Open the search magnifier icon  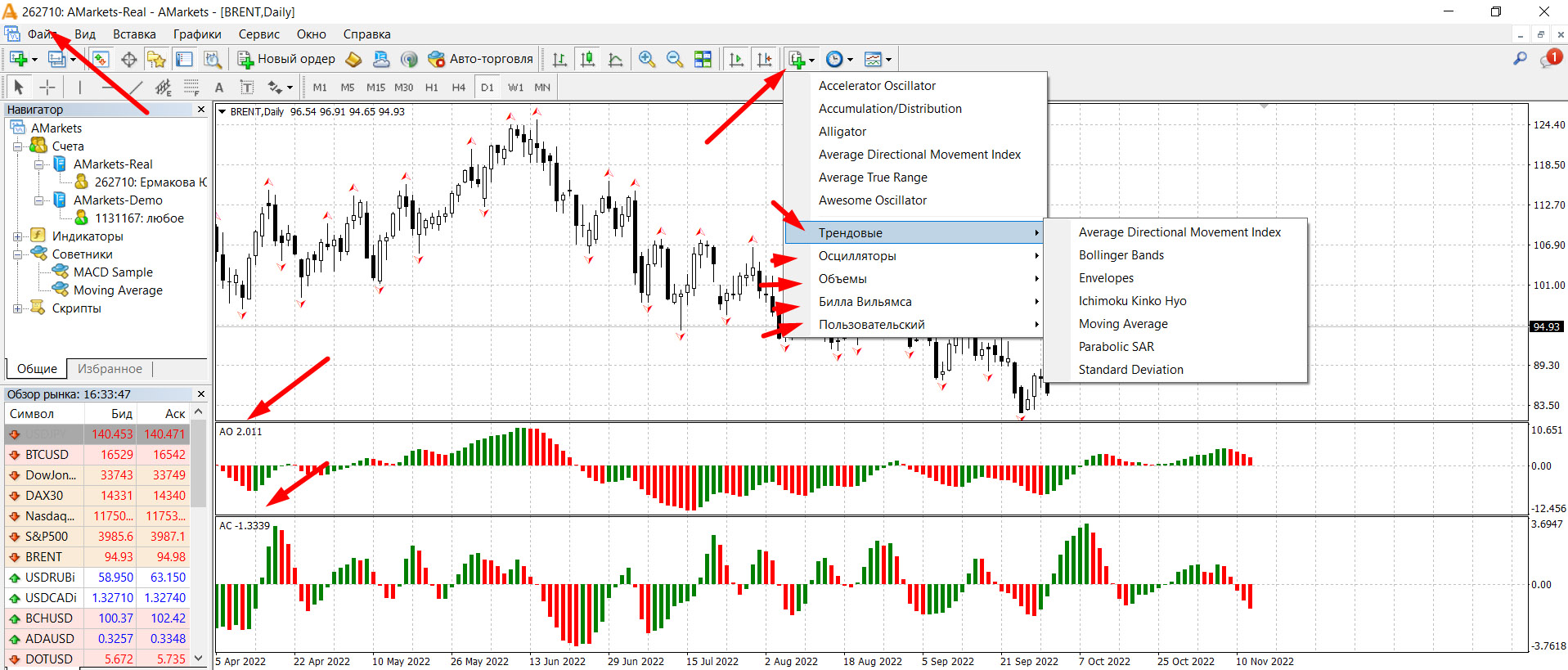point(1520,59)
